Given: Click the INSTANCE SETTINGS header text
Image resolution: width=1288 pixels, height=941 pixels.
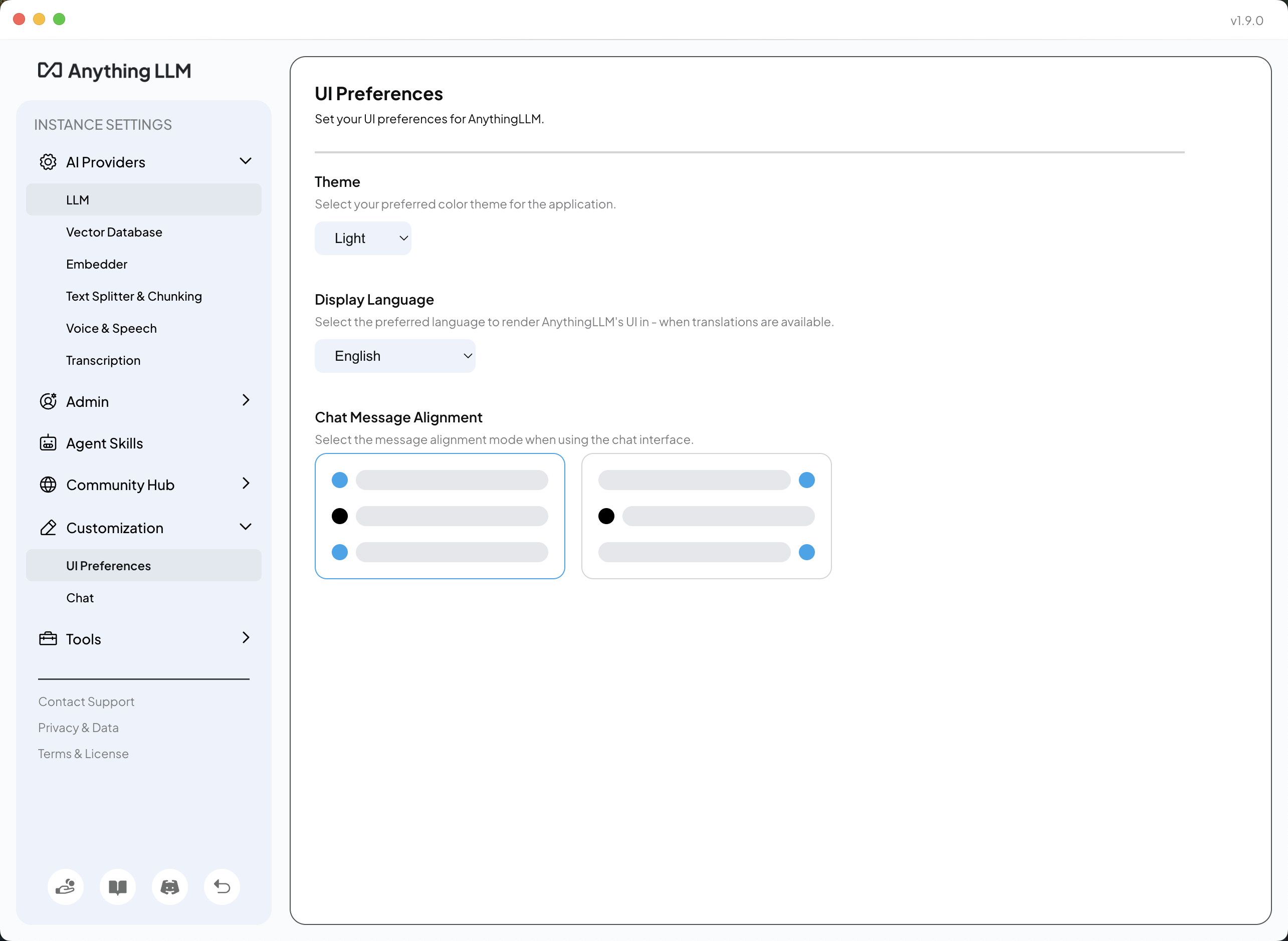Looking at the screenshot, I should [103, 125].
